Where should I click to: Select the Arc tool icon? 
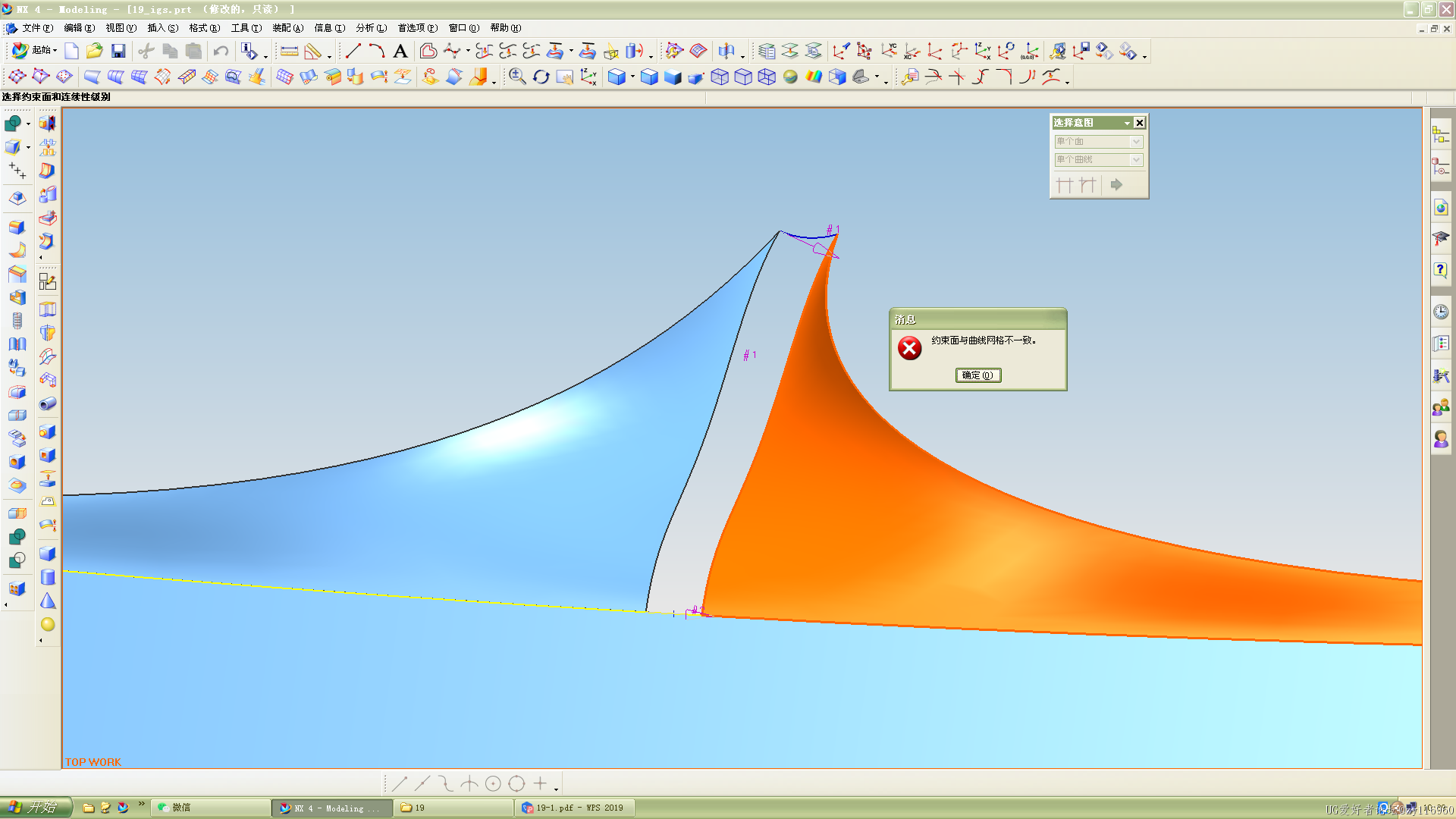(x=377, y=51)
